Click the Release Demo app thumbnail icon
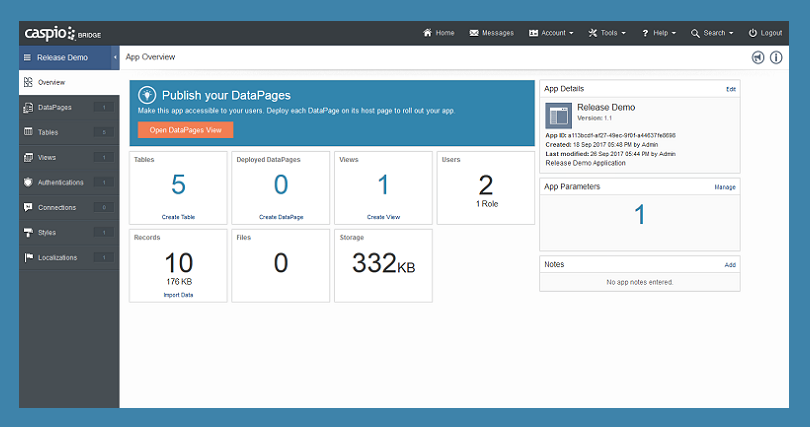The width and height of the screenshot is (810, 427). tap(558, 114)
